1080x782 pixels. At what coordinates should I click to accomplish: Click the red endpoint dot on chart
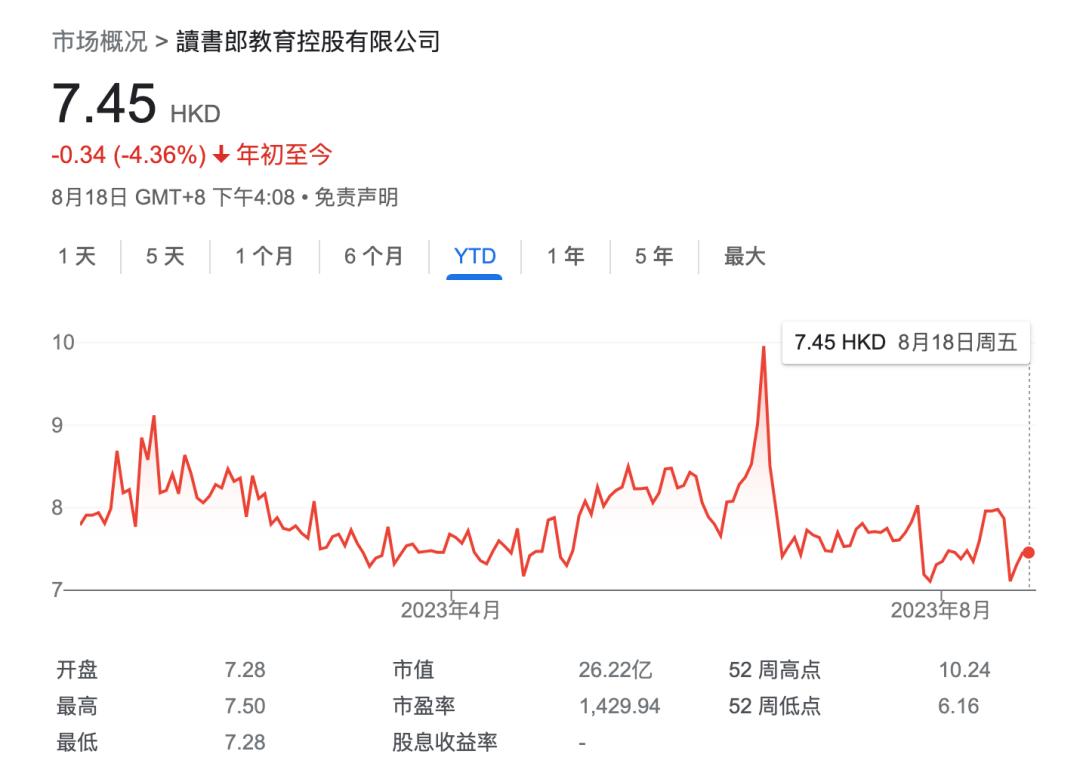(x=1028, y=553)
